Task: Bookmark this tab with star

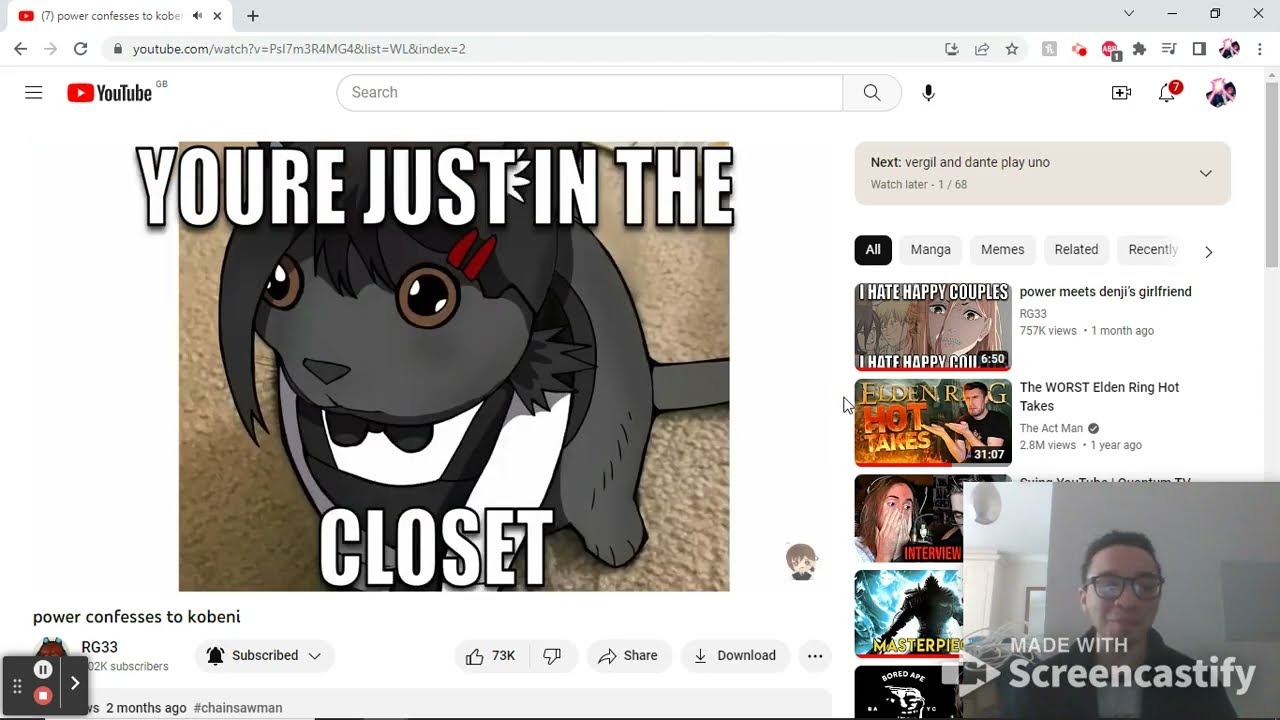Action: 1012,49
